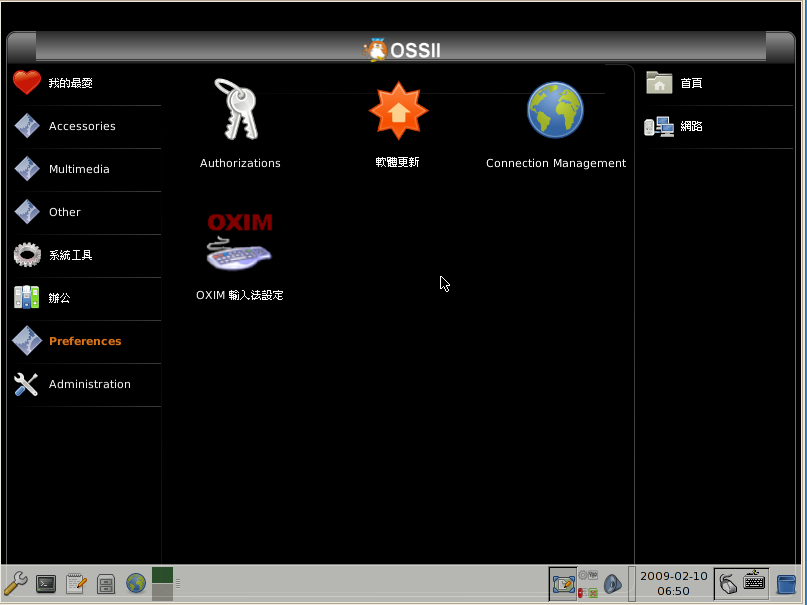
Task: Open the Administration category
Action: click(89, 384)
